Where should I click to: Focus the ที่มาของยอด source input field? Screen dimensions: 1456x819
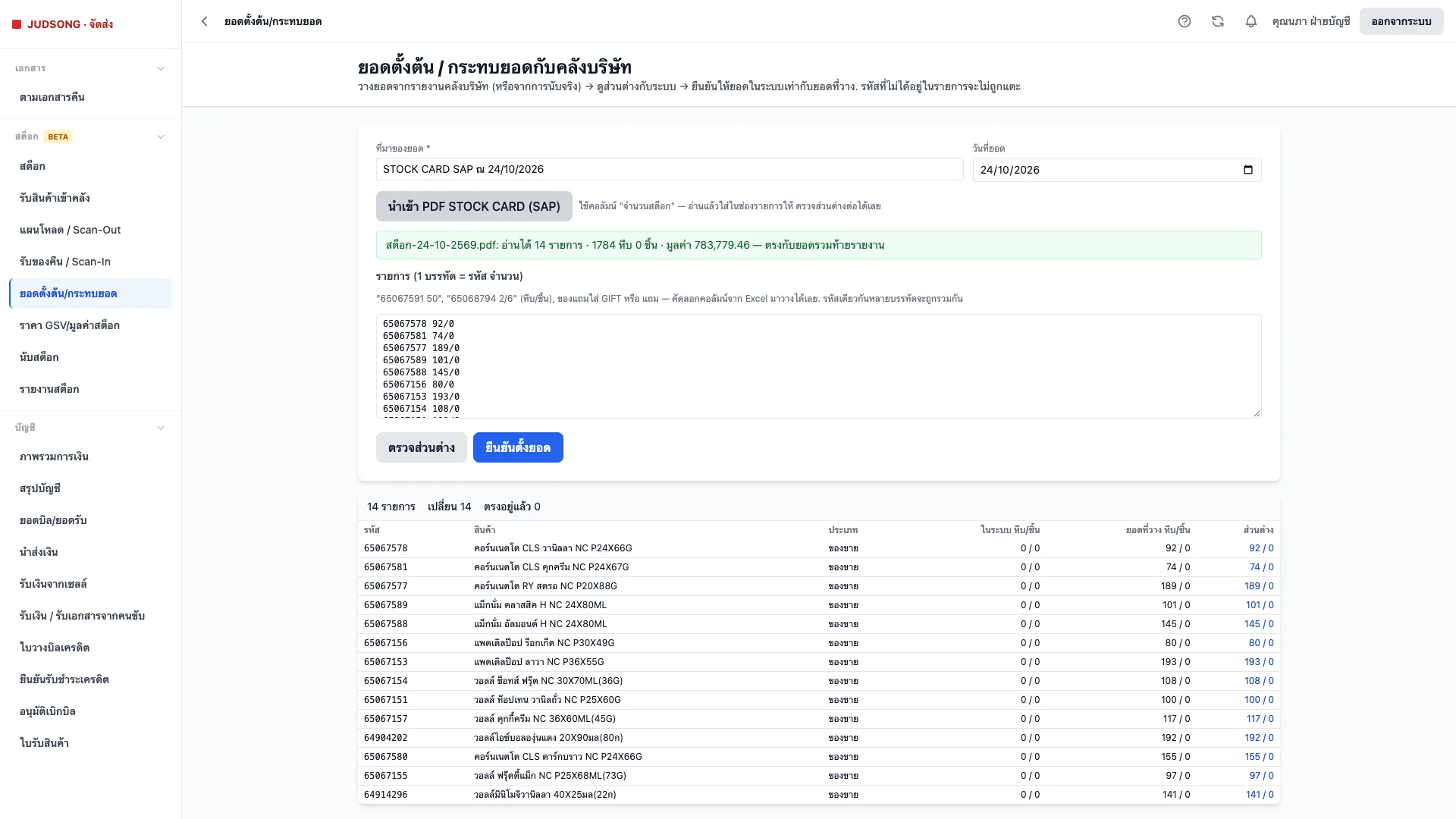(670, 169)
